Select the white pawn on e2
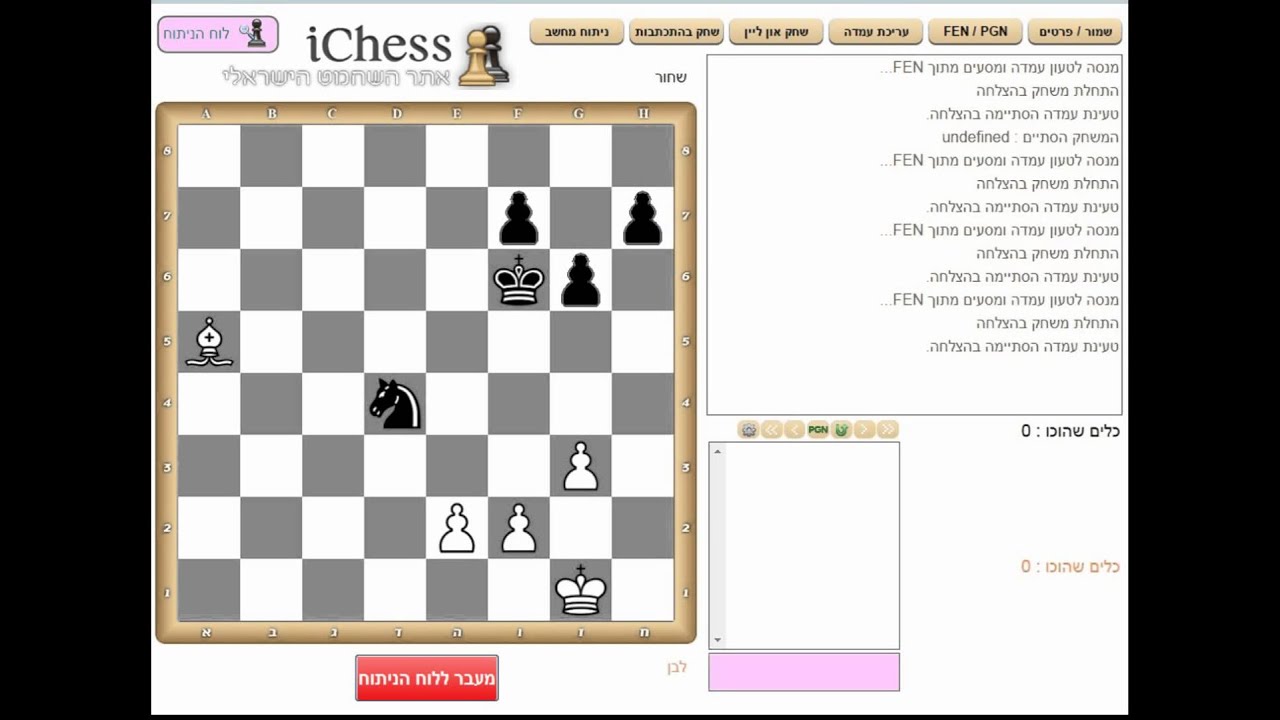 [457, 528]
